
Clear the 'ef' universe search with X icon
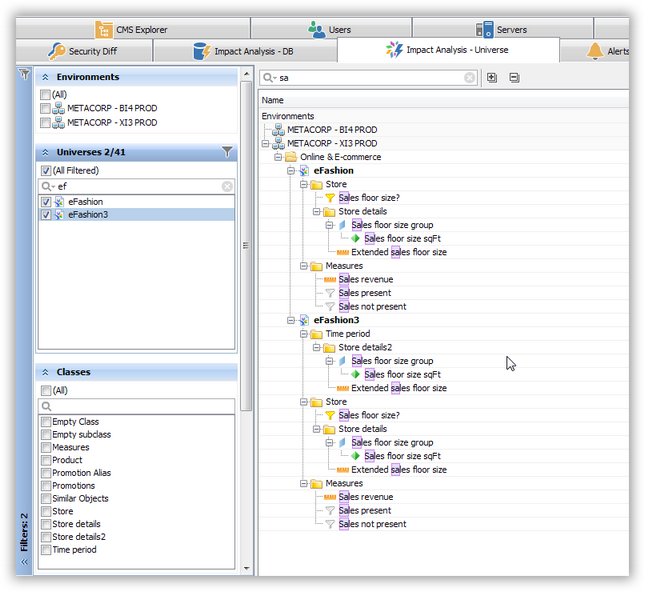click(x=227, y=186)
